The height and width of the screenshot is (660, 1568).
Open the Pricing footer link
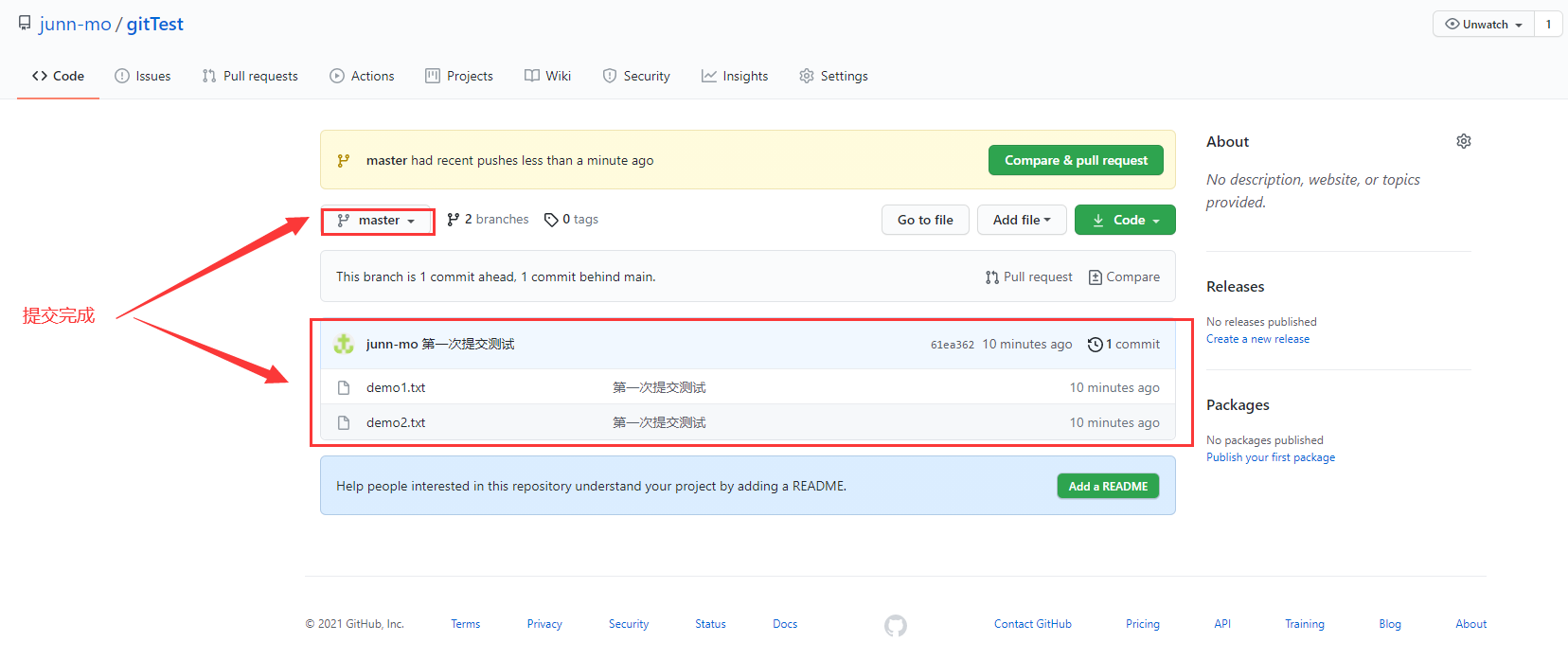point(1143,624)
